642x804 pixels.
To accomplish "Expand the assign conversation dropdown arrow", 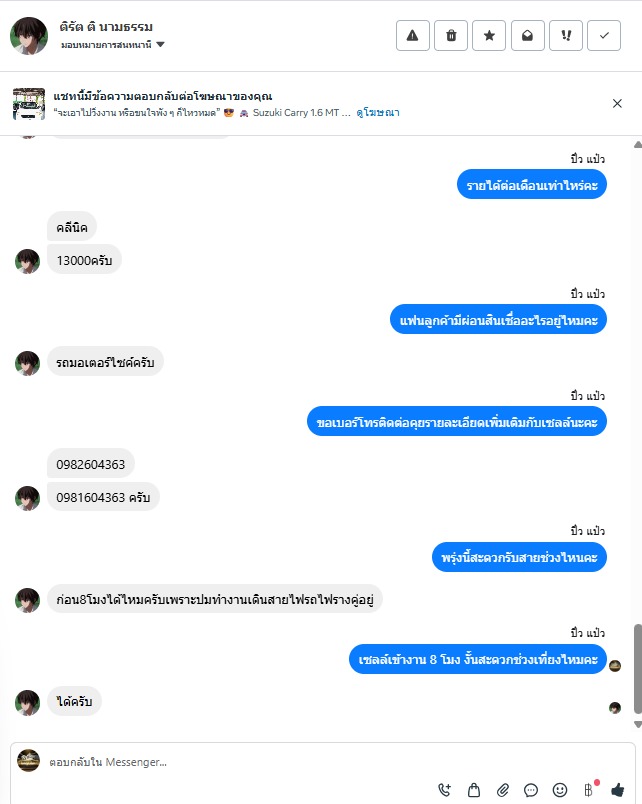I will click(x=160, y=45).
